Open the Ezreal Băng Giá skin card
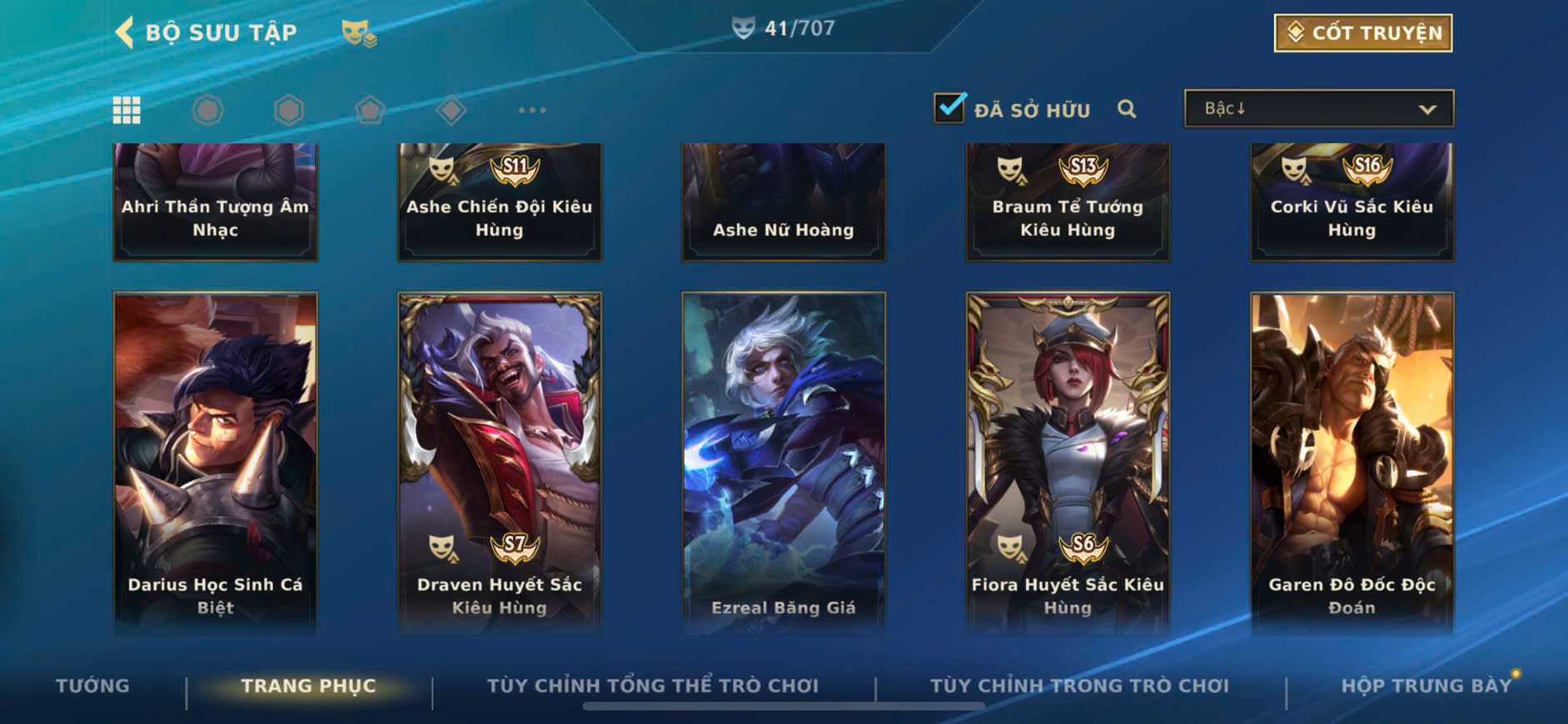This screenshot has height=724, width=1568. 784,464
